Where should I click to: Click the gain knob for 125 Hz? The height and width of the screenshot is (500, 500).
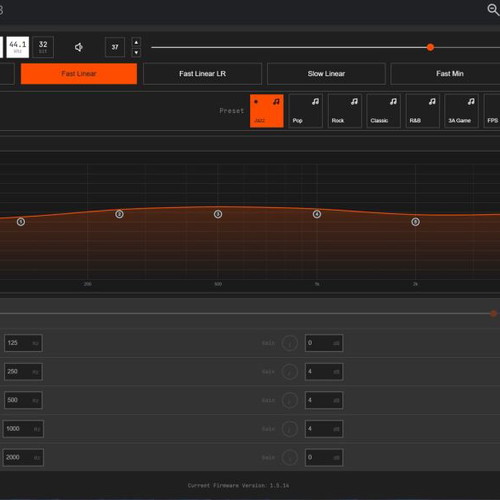pyautogui.click(x=289, y=343)
